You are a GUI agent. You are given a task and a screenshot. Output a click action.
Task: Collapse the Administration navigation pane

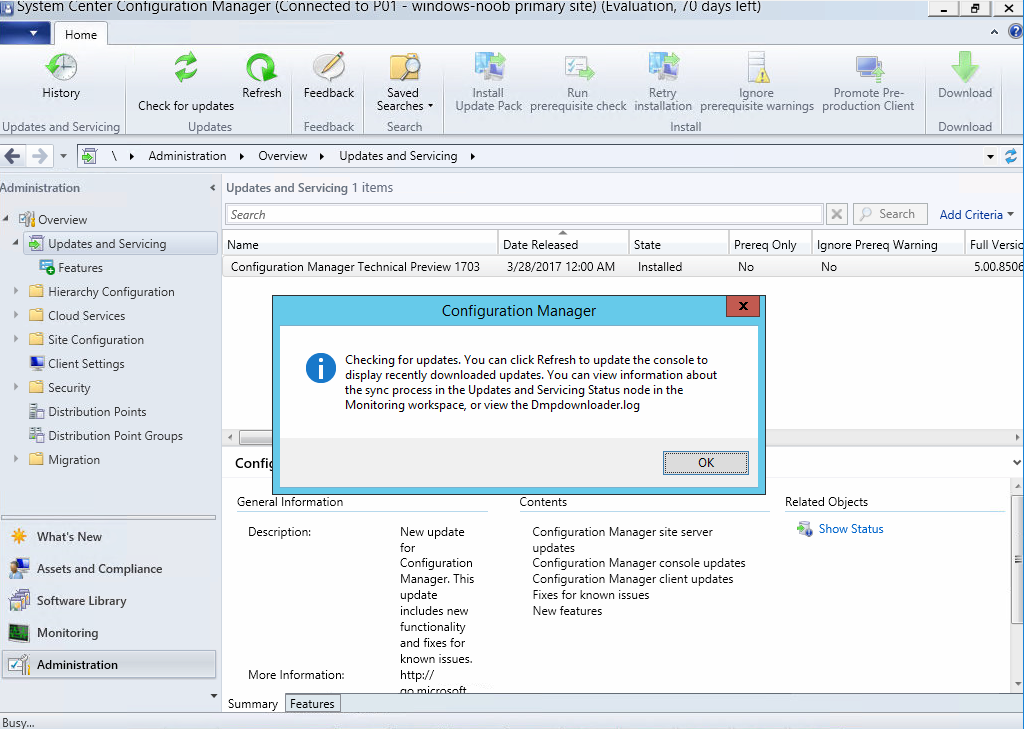click(212, 188)
